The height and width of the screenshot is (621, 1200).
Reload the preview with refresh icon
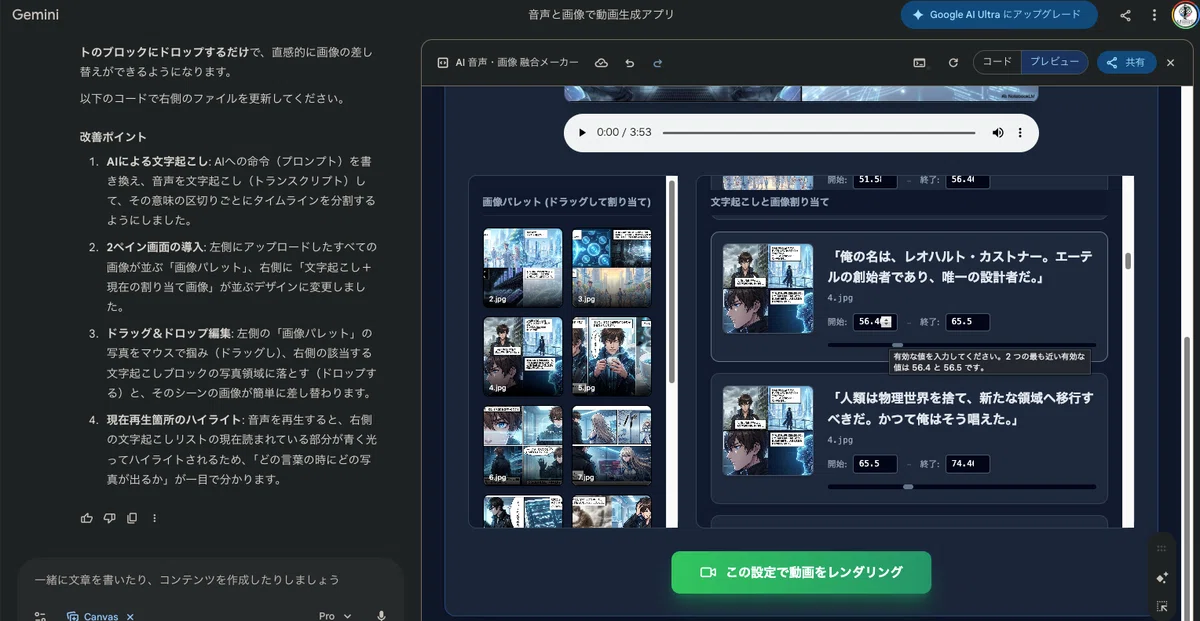pyautogui.click(x=954, y=62)
